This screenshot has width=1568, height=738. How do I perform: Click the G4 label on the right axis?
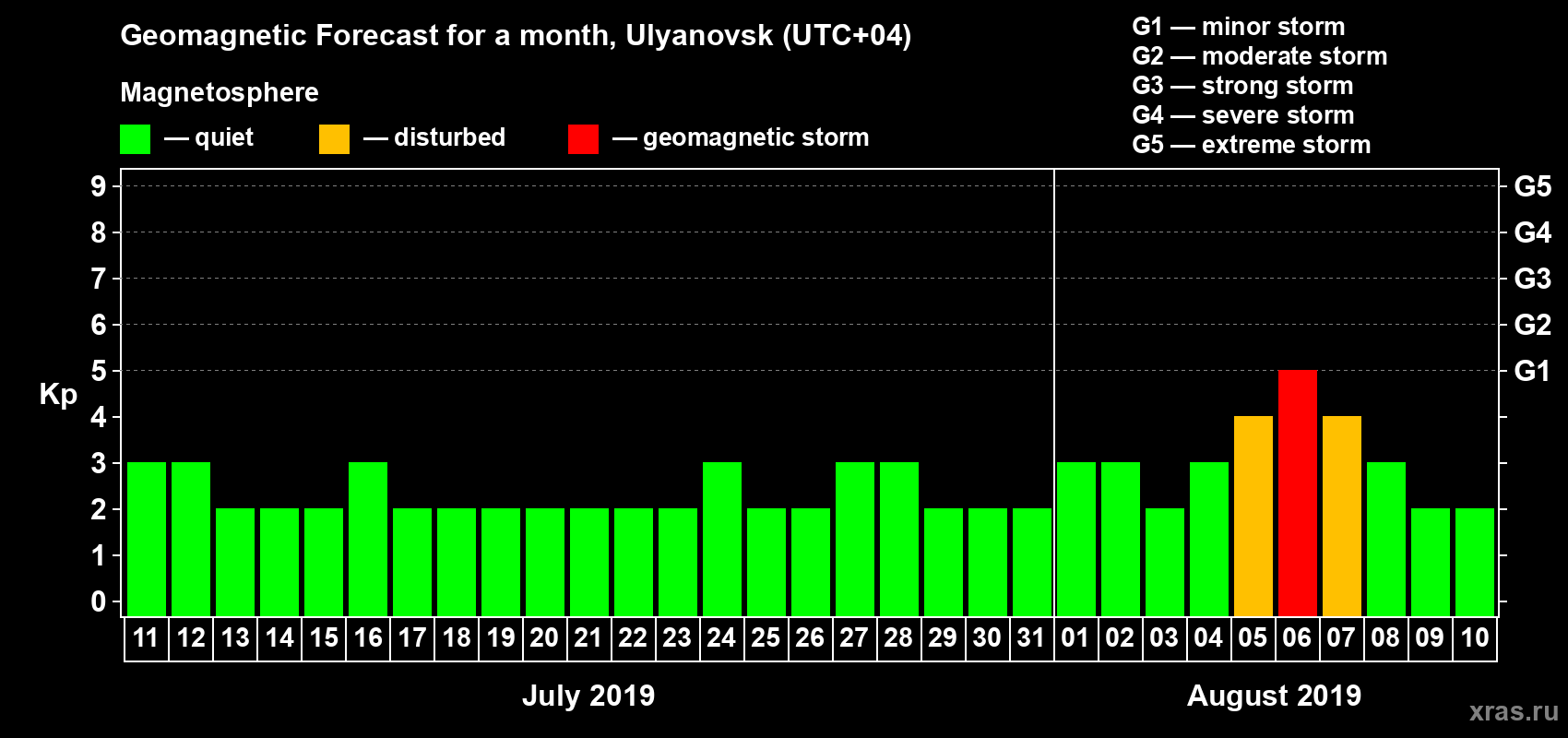[1532, 232]
